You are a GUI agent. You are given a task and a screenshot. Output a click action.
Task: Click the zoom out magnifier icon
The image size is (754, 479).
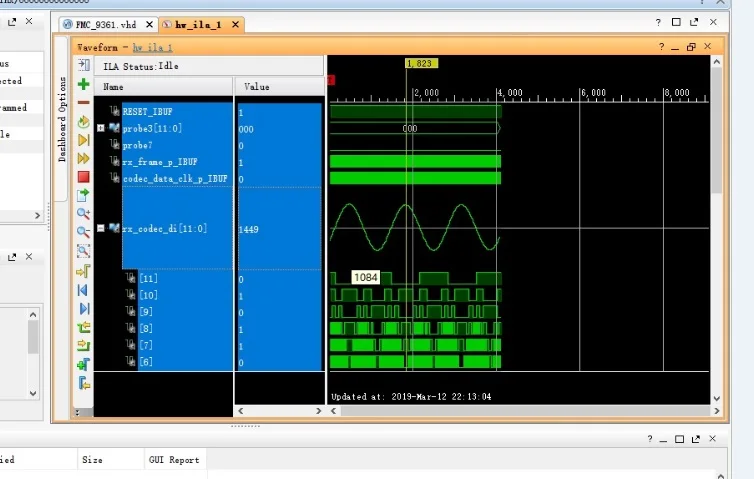point(84,232)
